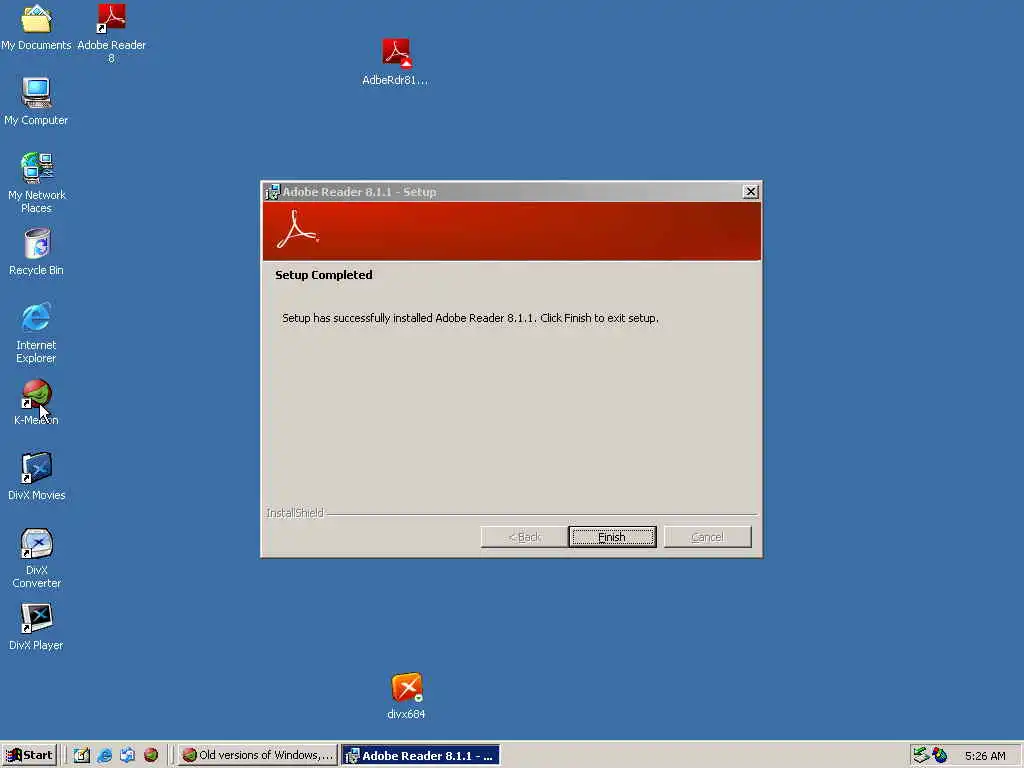Select the DivX Converter shortcut

37,558
